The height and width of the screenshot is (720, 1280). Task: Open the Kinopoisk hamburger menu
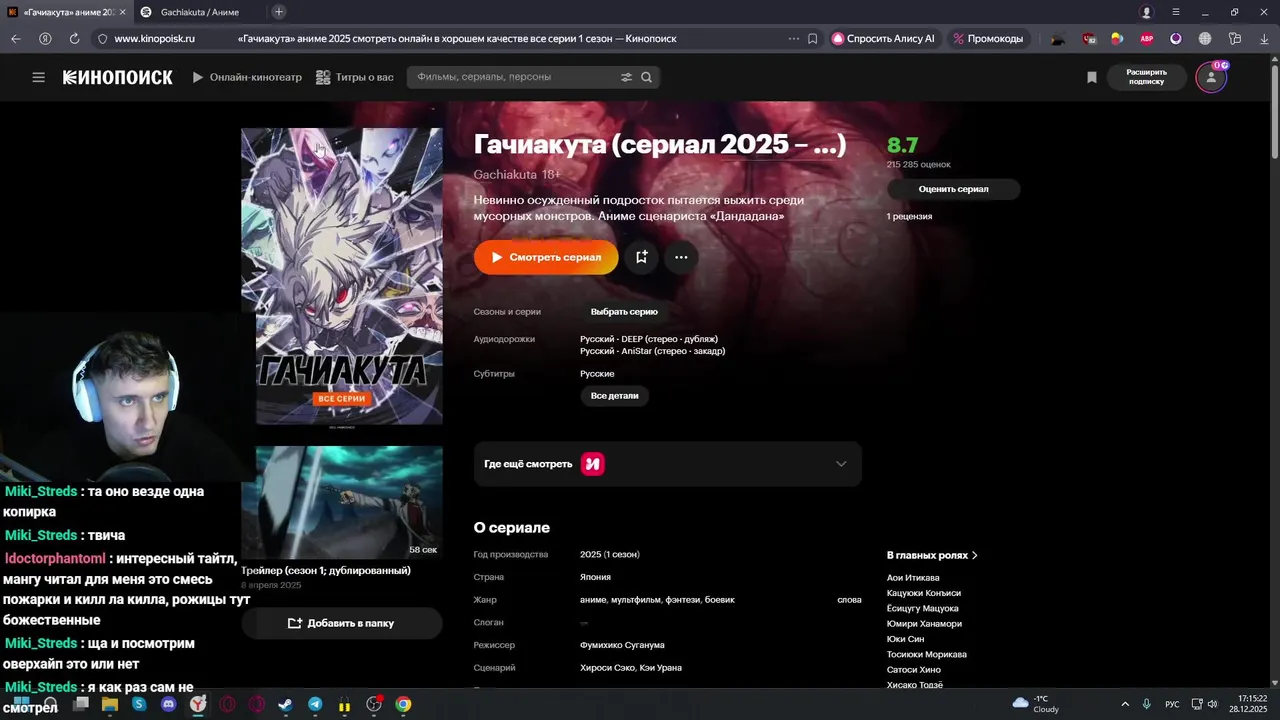click(38, 77)
